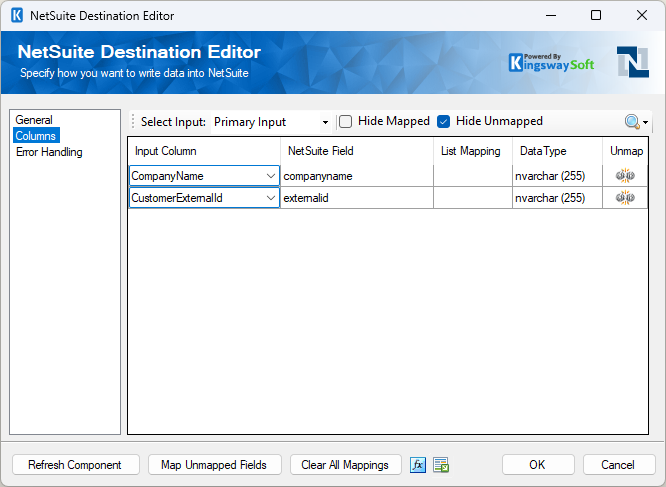Click the NetSuite N logo in banner
Image resolution: width=666 pixels, height=487 pixels.
coord(632,62)
